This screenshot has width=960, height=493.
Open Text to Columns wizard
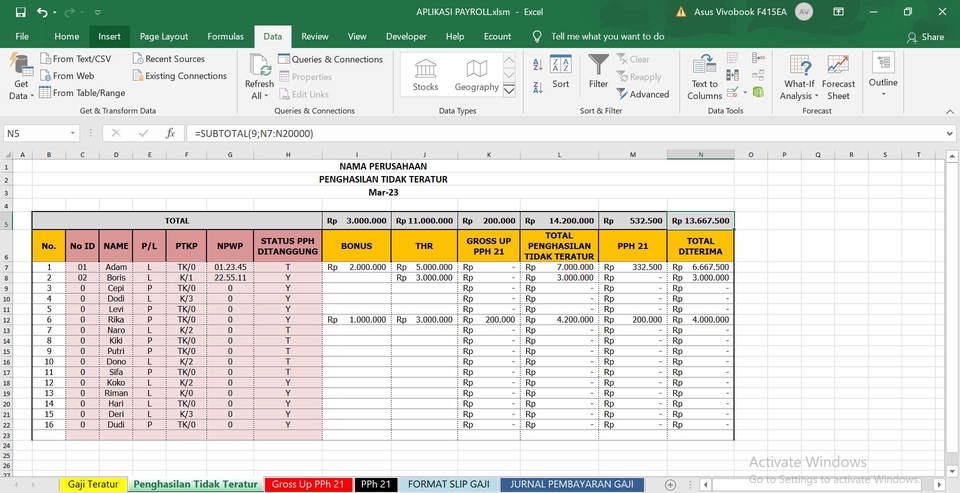(x=705, y=78)
